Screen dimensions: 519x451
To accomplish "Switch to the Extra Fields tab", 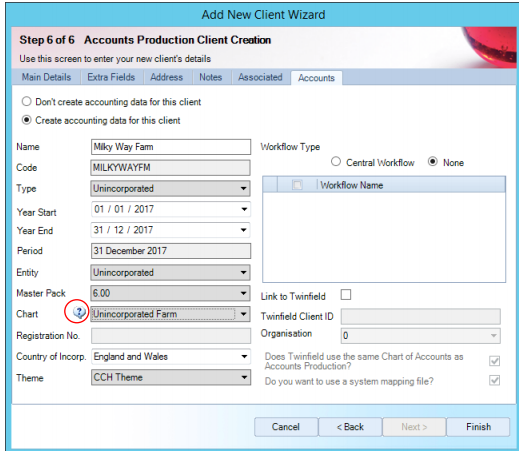I will 111,77.
